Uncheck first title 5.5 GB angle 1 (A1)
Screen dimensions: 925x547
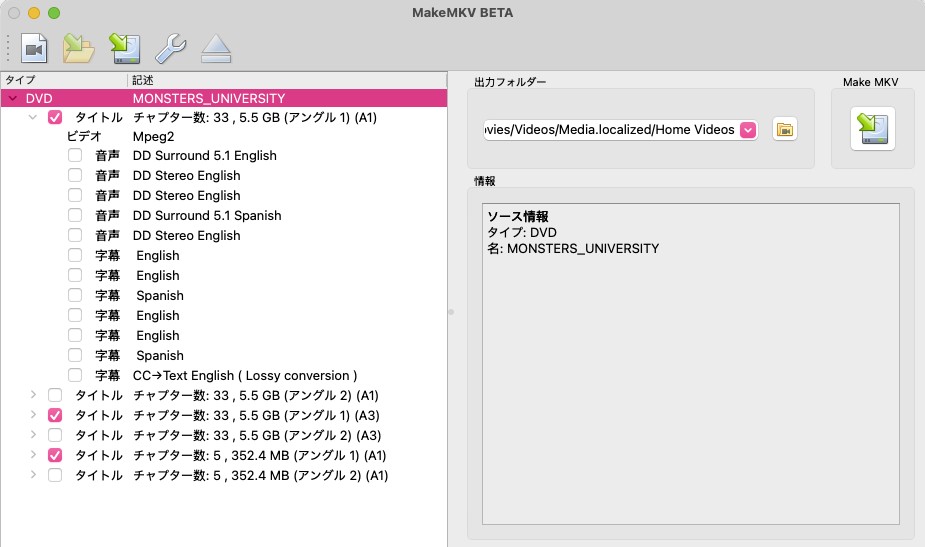(x=55, y=117)
